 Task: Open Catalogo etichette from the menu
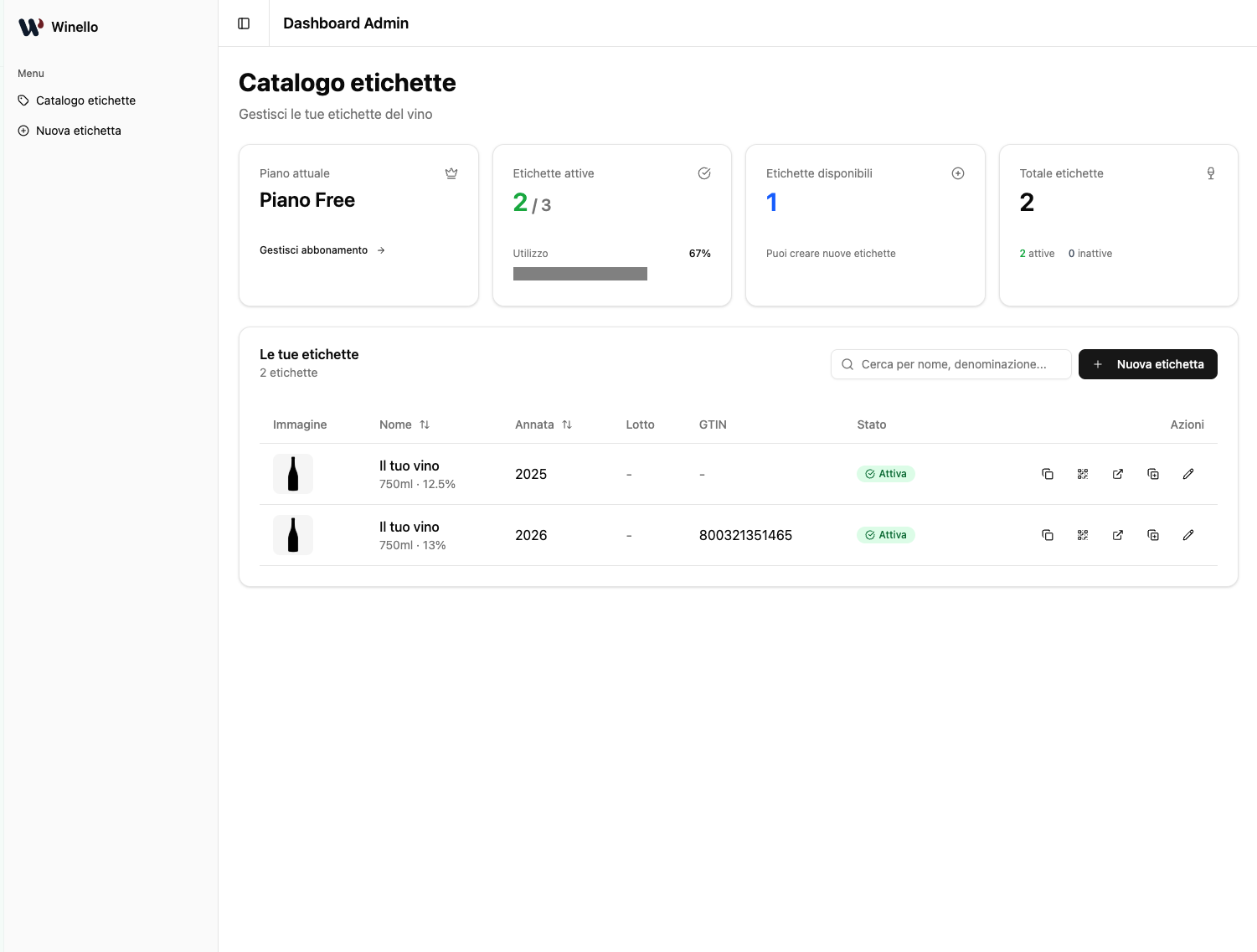[85, 100]
